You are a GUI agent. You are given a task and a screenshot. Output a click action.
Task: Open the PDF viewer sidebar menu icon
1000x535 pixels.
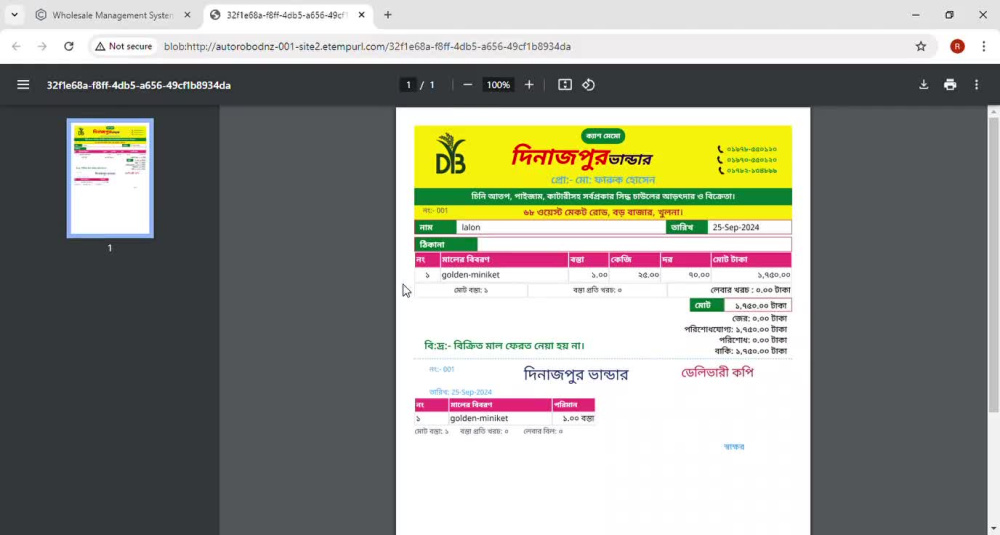click(23, 85)
